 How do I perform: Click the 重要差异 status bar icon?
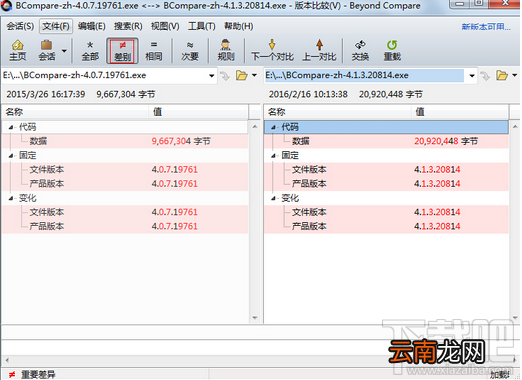click(12, 375)
